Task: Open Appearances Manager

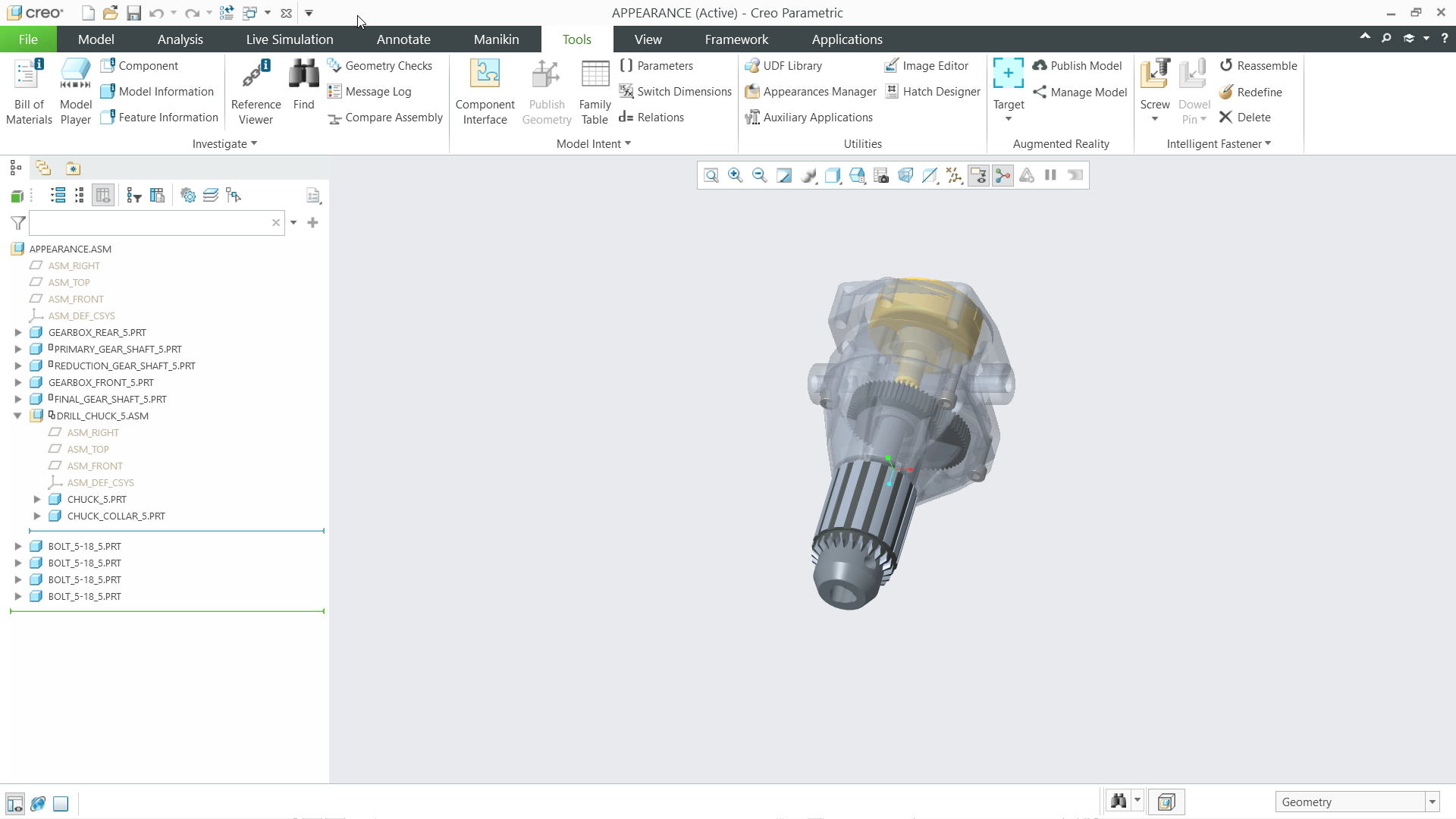Action: point(811,92)
